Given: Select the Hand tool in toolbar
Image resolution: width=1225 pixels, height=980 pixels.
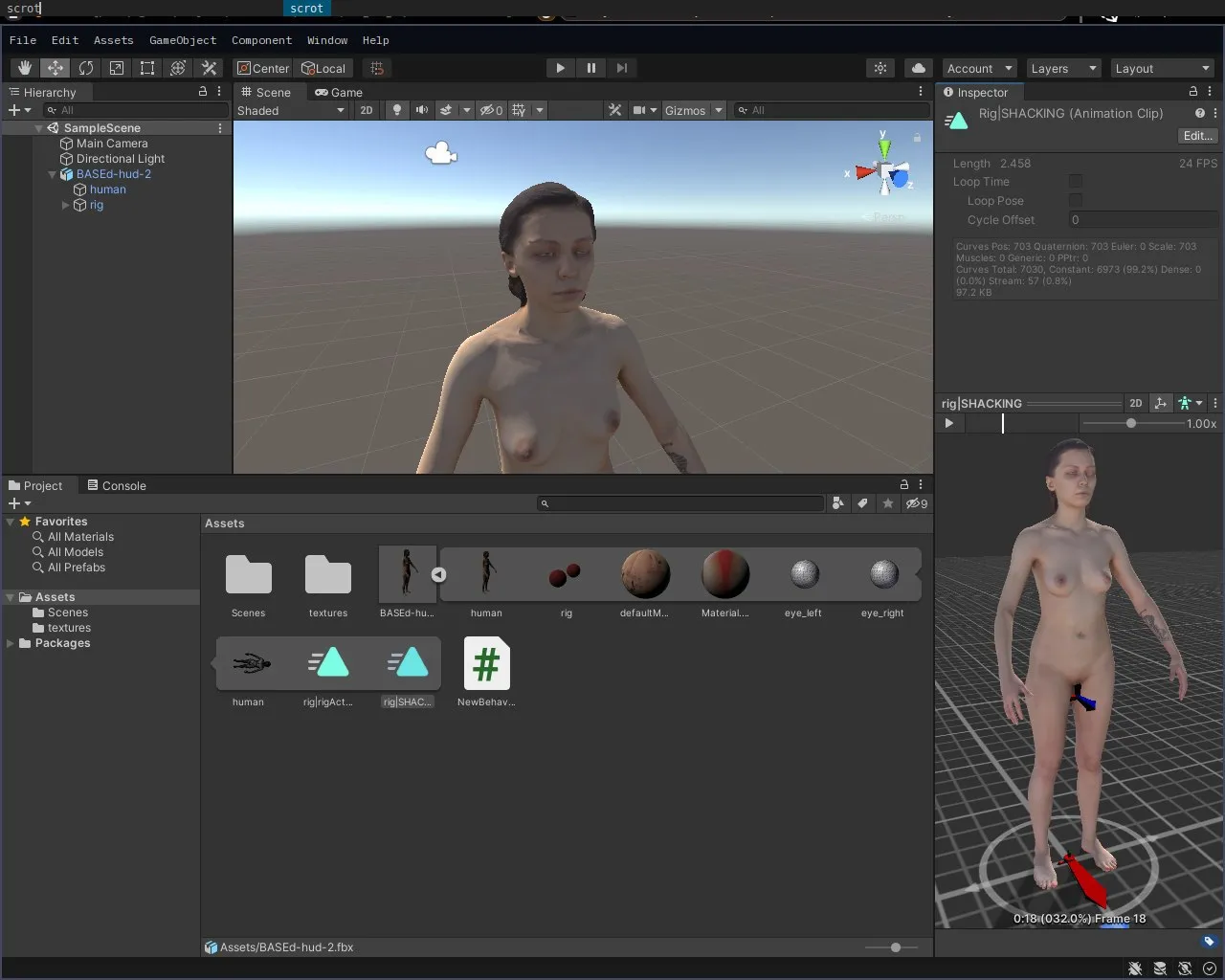Looking at the screenshot, I should 25,68.
